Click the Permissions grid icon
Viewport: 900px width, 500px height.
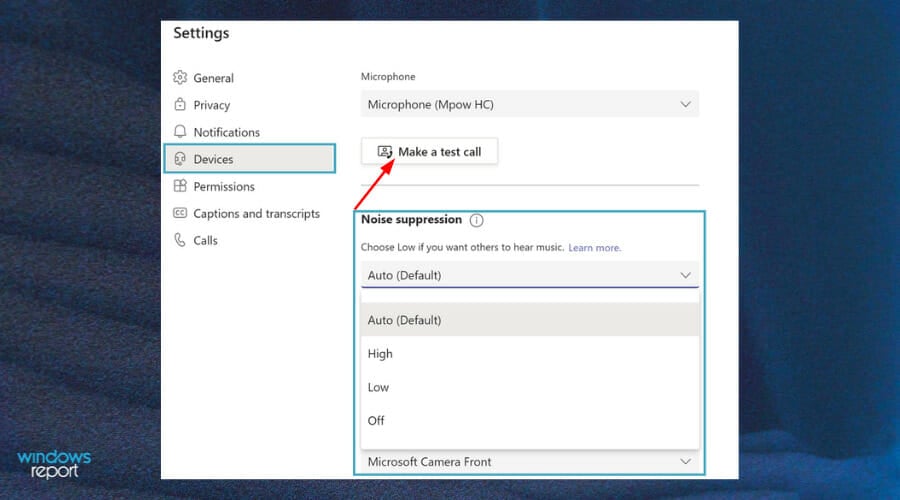pos(180,186)
